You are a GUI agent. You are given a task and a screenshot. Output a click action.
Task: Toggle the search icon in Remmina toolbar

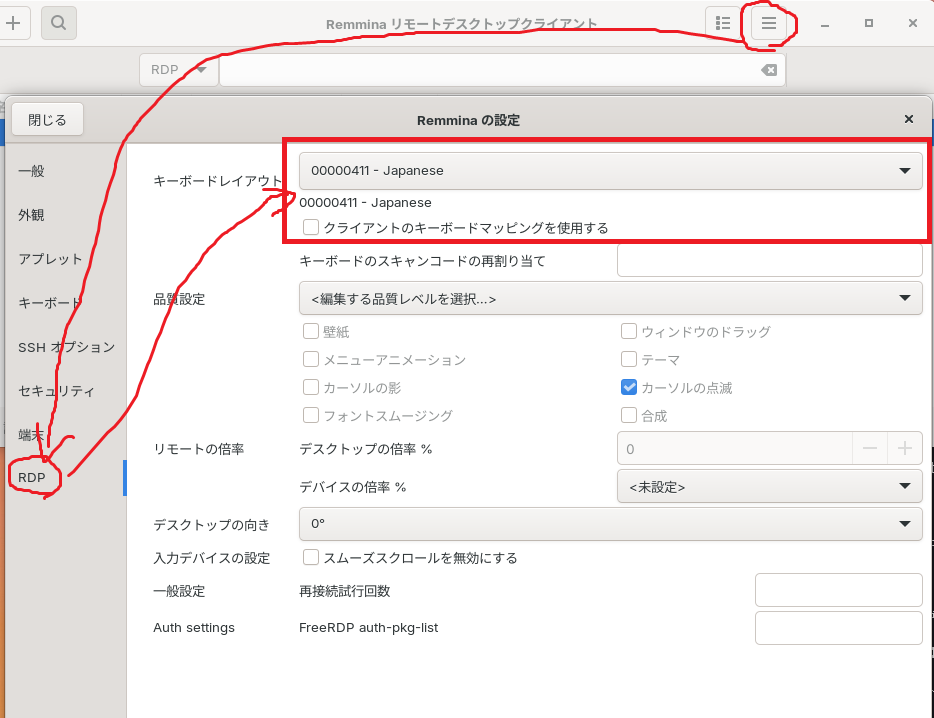click(58, 23)
